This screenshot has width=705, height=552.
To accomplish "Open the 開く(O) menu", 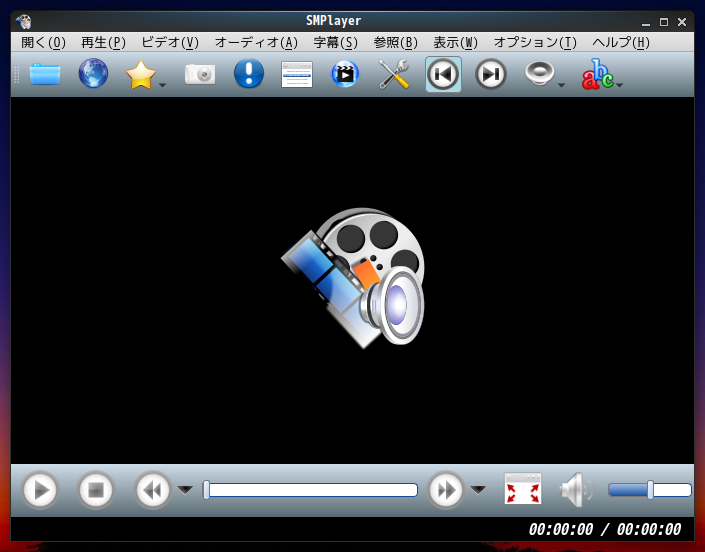I will (x=44, y=43).
